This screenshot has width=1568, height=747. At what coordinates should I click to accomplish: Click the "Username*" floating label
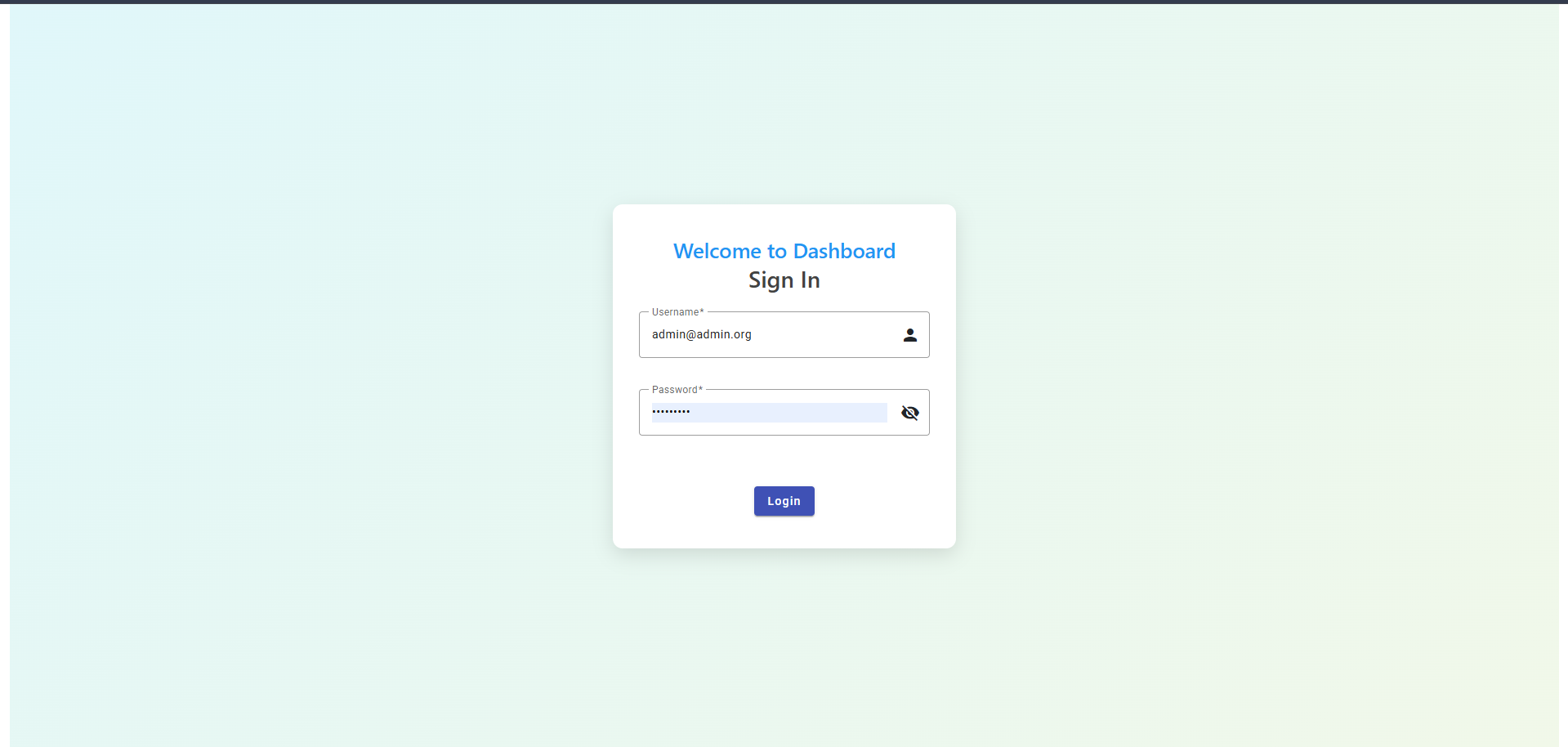tap(677, 312)
